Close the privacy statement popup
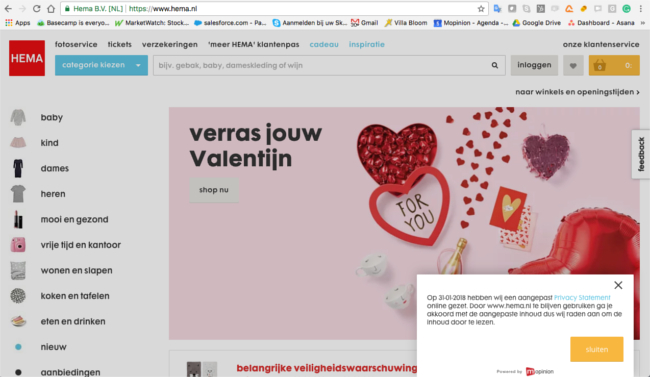 (x=618, y=285)
